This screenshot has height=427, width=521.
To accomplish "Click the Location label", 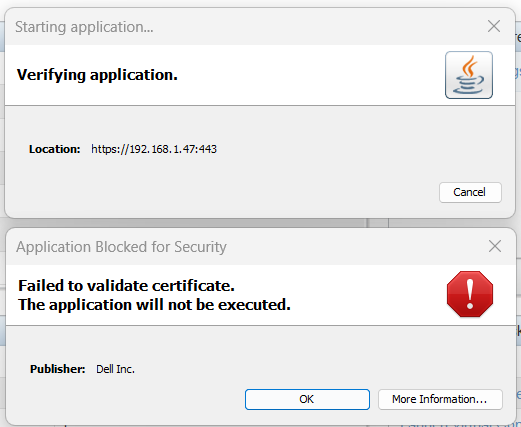I will pos(55,149).
